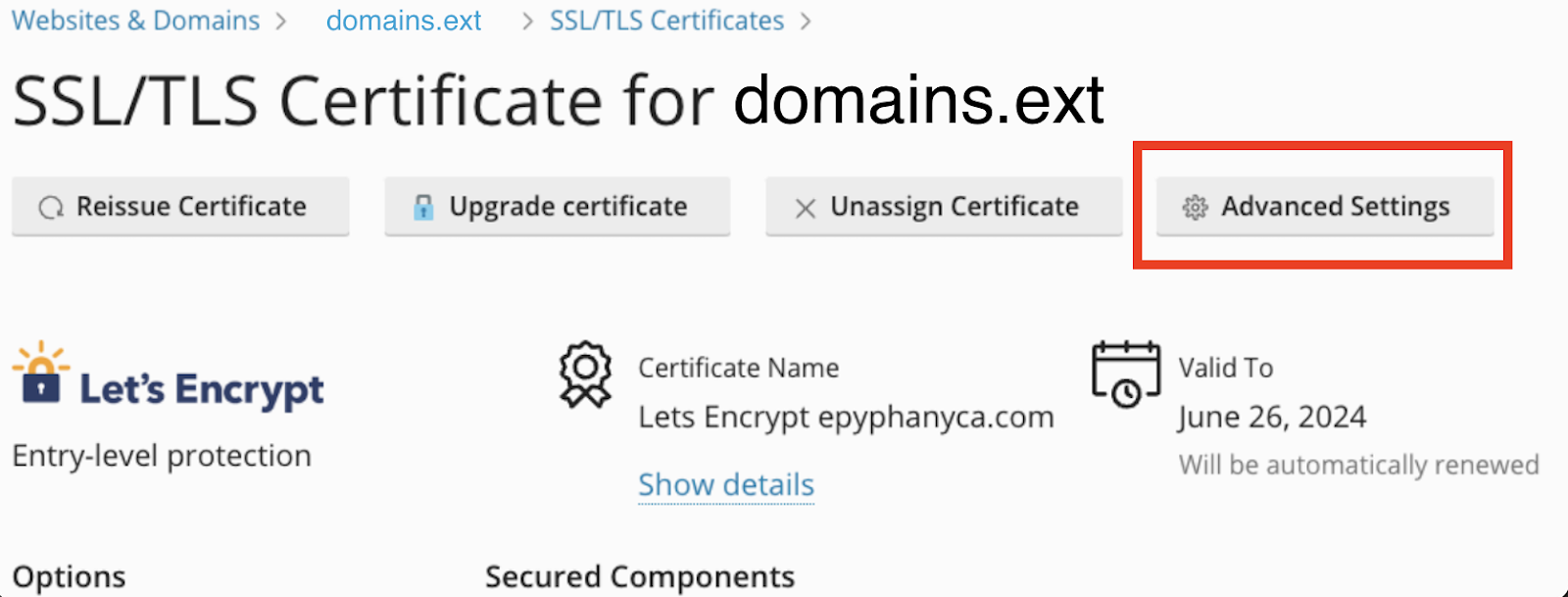Click the chevron after Websites & Domains
This screenshot has width=1568, height=597.
pos(281,22)
